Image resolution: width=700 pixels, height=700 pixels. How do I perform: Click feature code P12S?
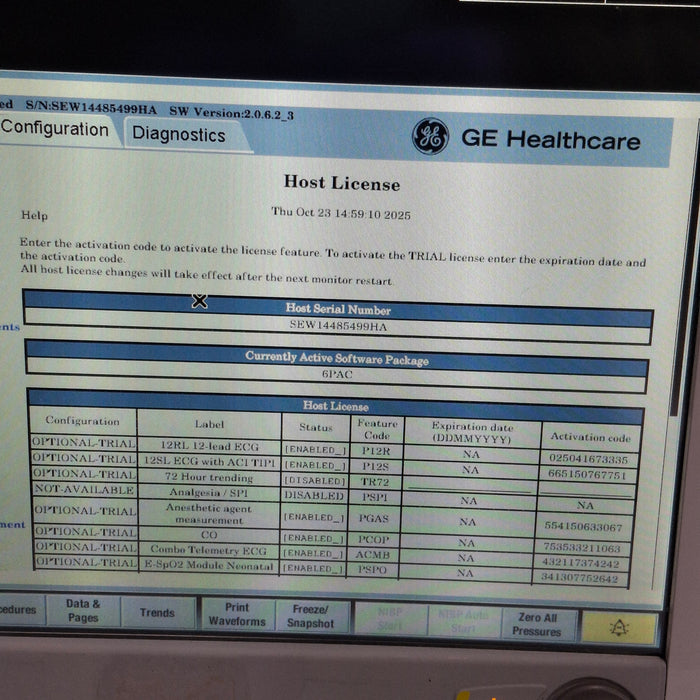375,467
